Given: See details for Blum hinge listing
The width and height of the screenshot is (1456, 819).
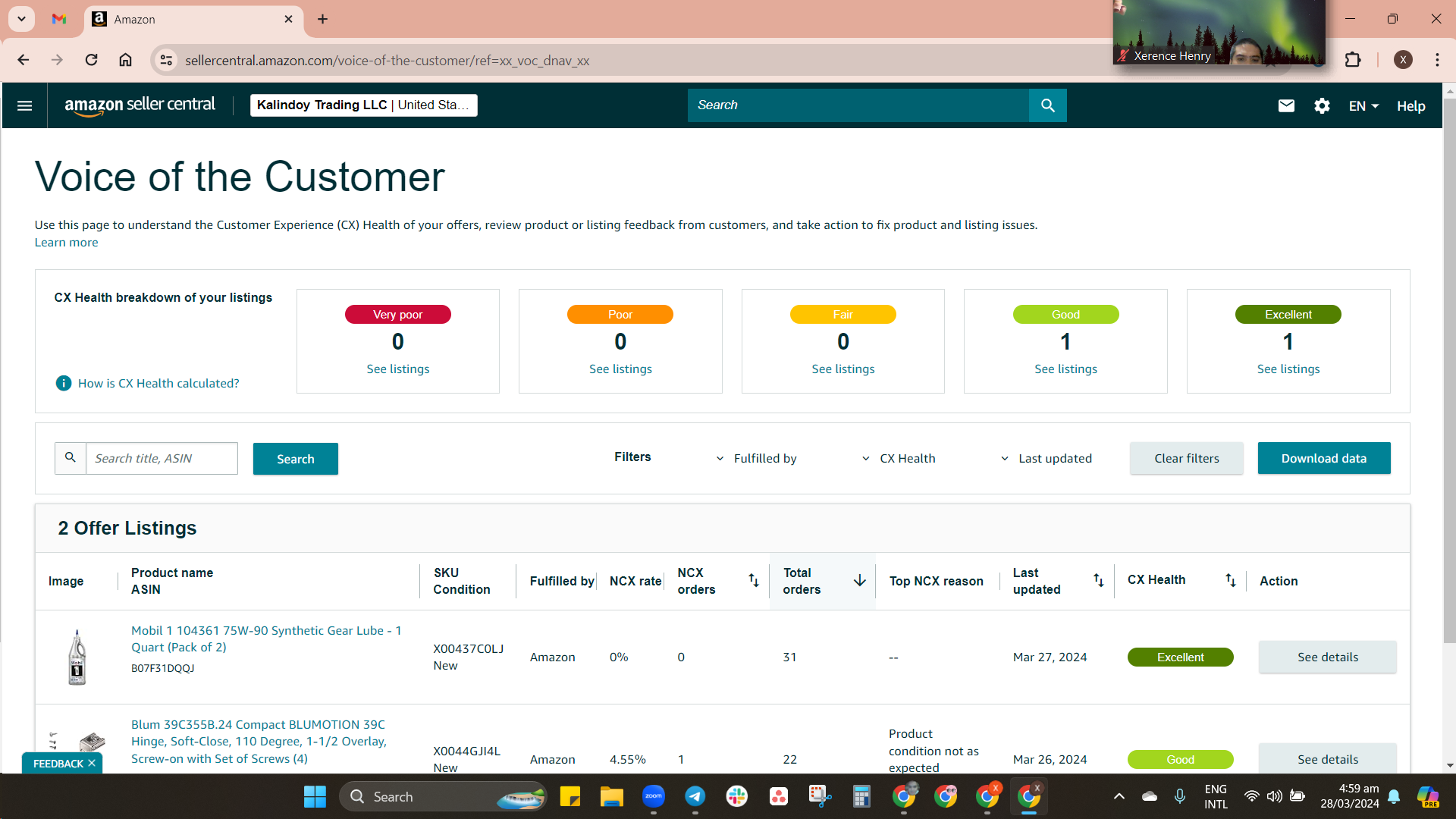Looking at the screenshot, I should [x=1328, y=759].
